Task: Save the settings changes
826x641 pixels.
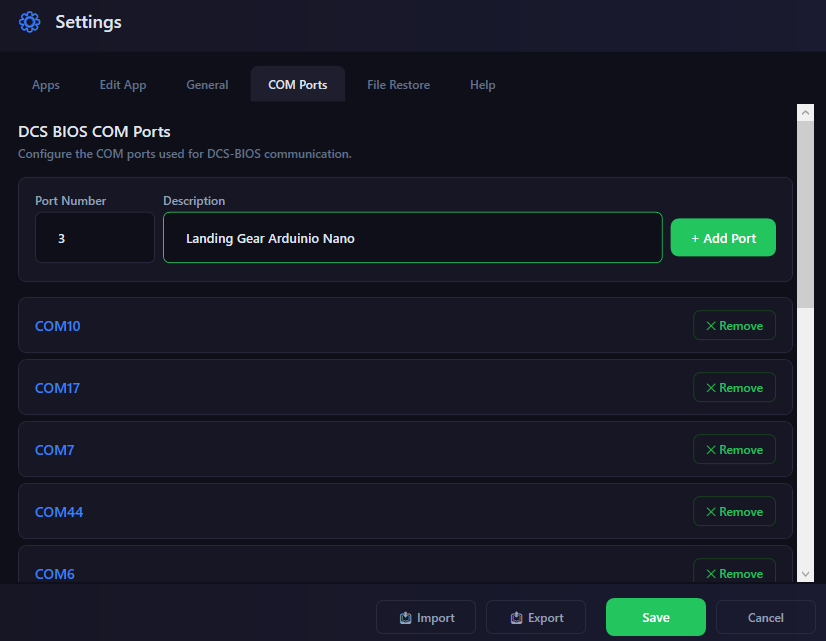Action: [655, 617]
